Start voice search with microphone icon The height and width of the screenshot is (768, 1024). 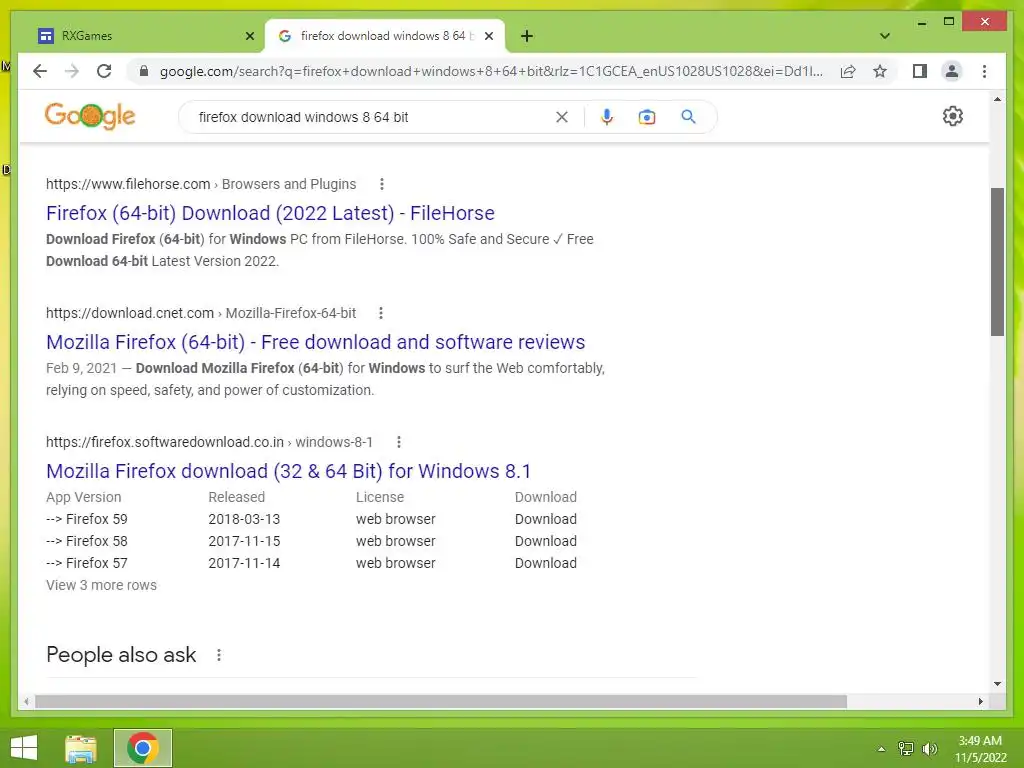[607, 117]
